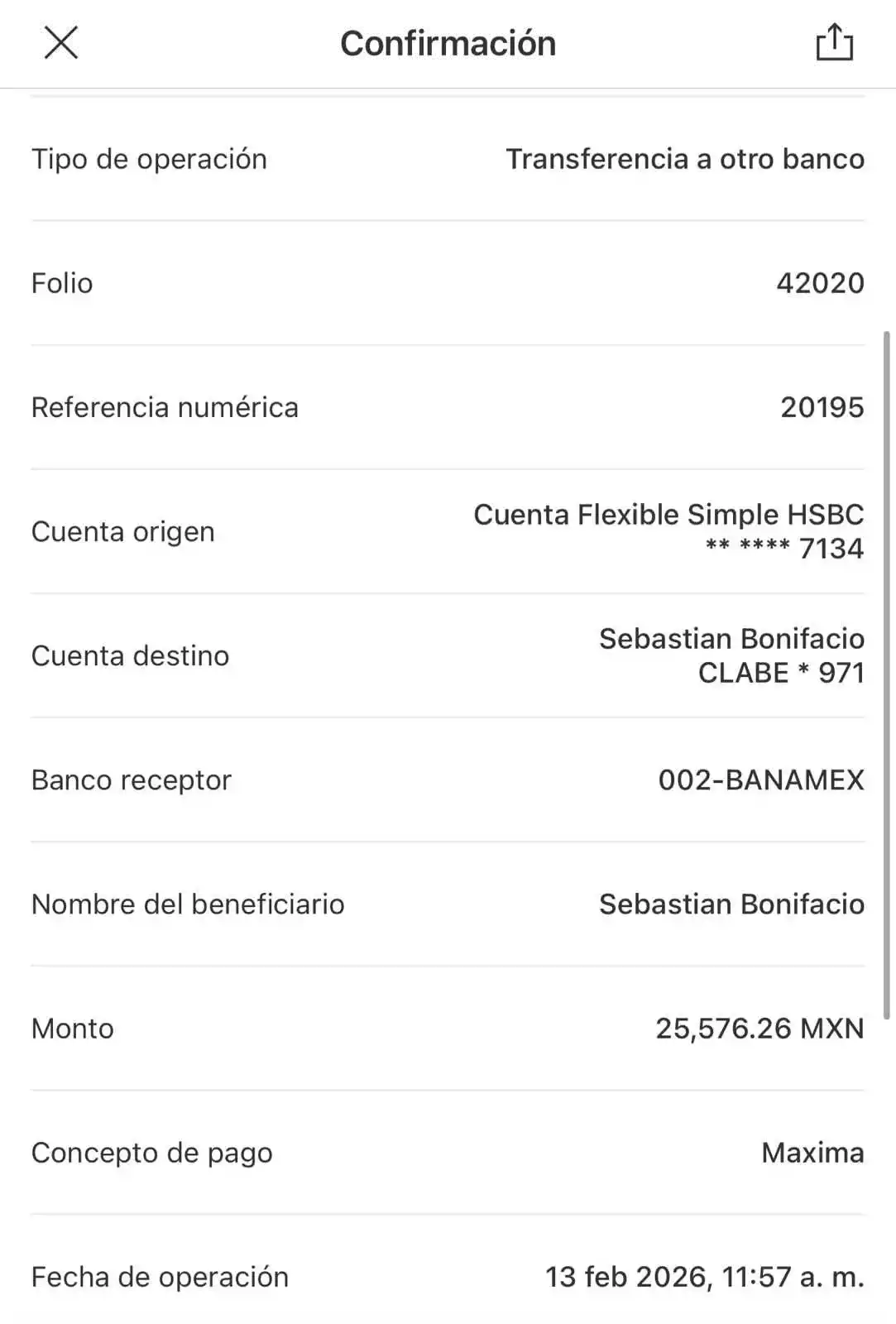Tap Cuenta Flexible Simple HSBC text

click(668, 515)
